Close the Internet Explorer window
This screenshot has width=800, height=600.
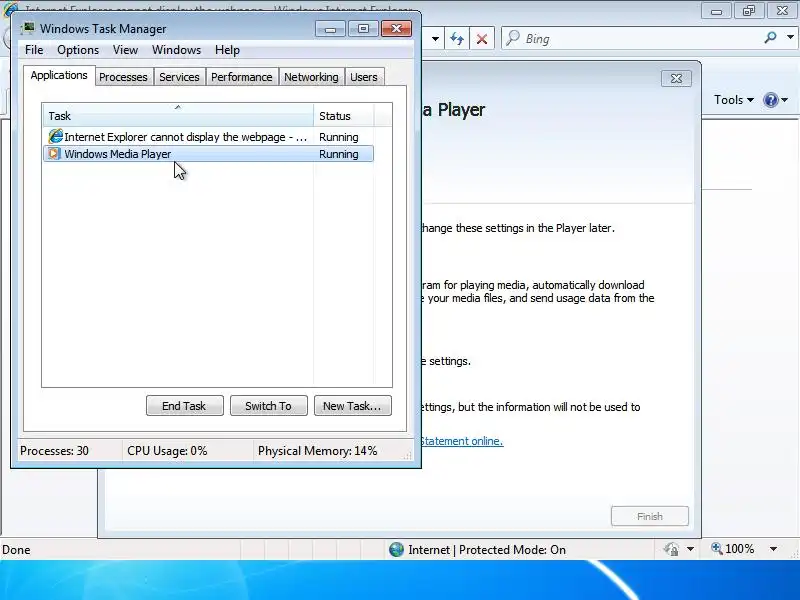click(782, 10)
